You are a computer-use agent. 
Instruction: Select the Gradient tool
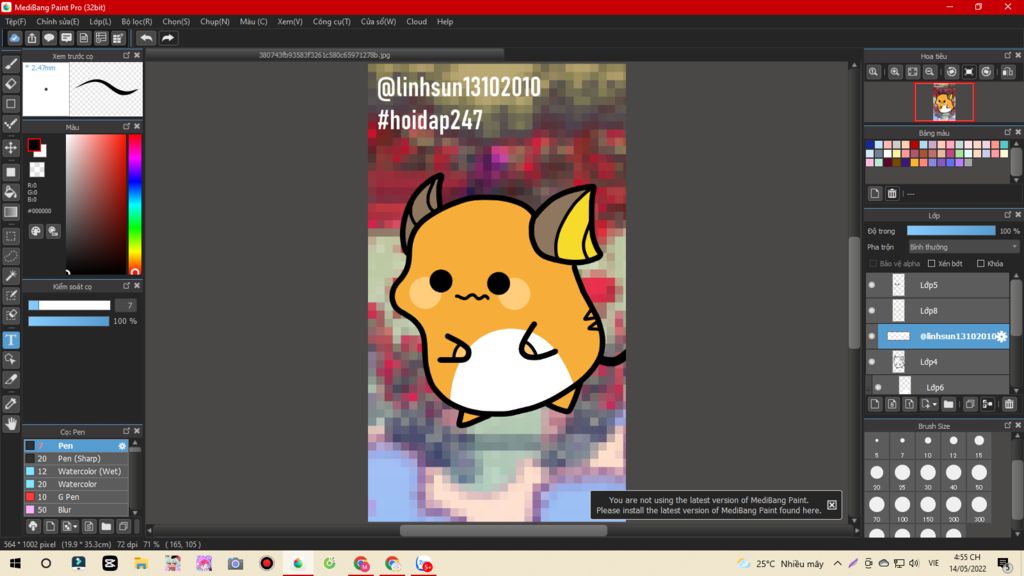click(x=11, y=212)
